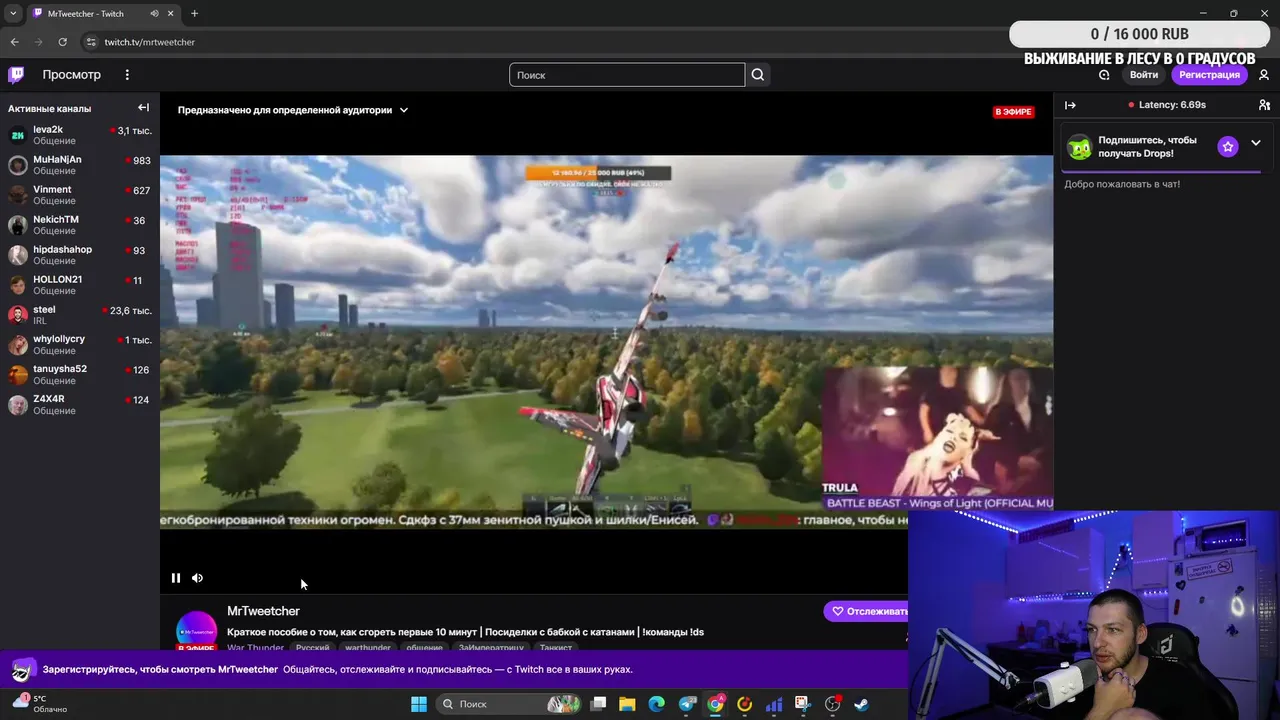1280x720 pixels.
Task: Select the warthunder tag
Action: click(x=368, y=648)
